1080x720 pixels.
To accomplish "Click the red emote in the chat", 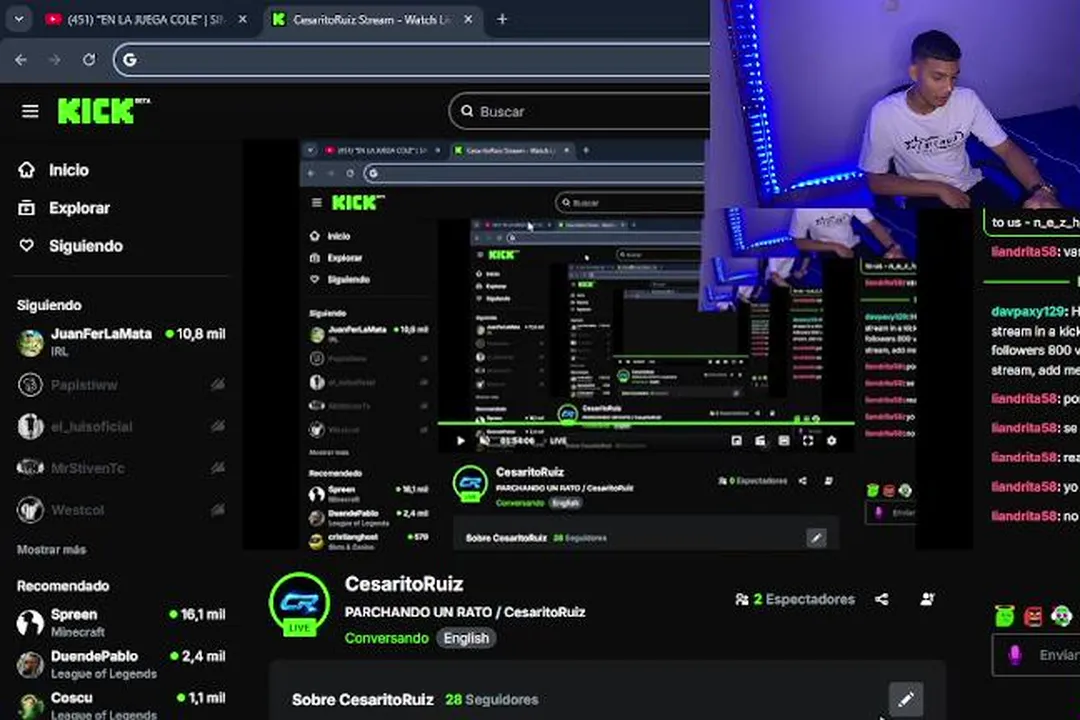I will (x=1033, y=616).
